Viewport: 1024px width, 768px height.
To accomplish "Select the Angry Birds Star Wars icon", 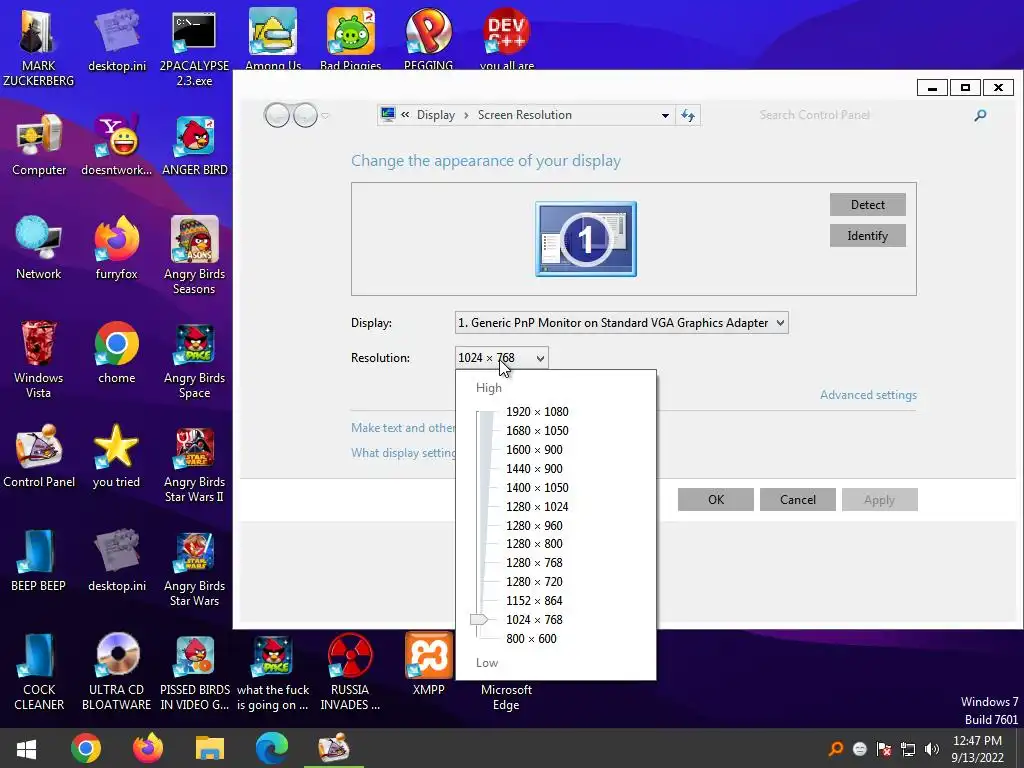I will click(x=194, y=567).
